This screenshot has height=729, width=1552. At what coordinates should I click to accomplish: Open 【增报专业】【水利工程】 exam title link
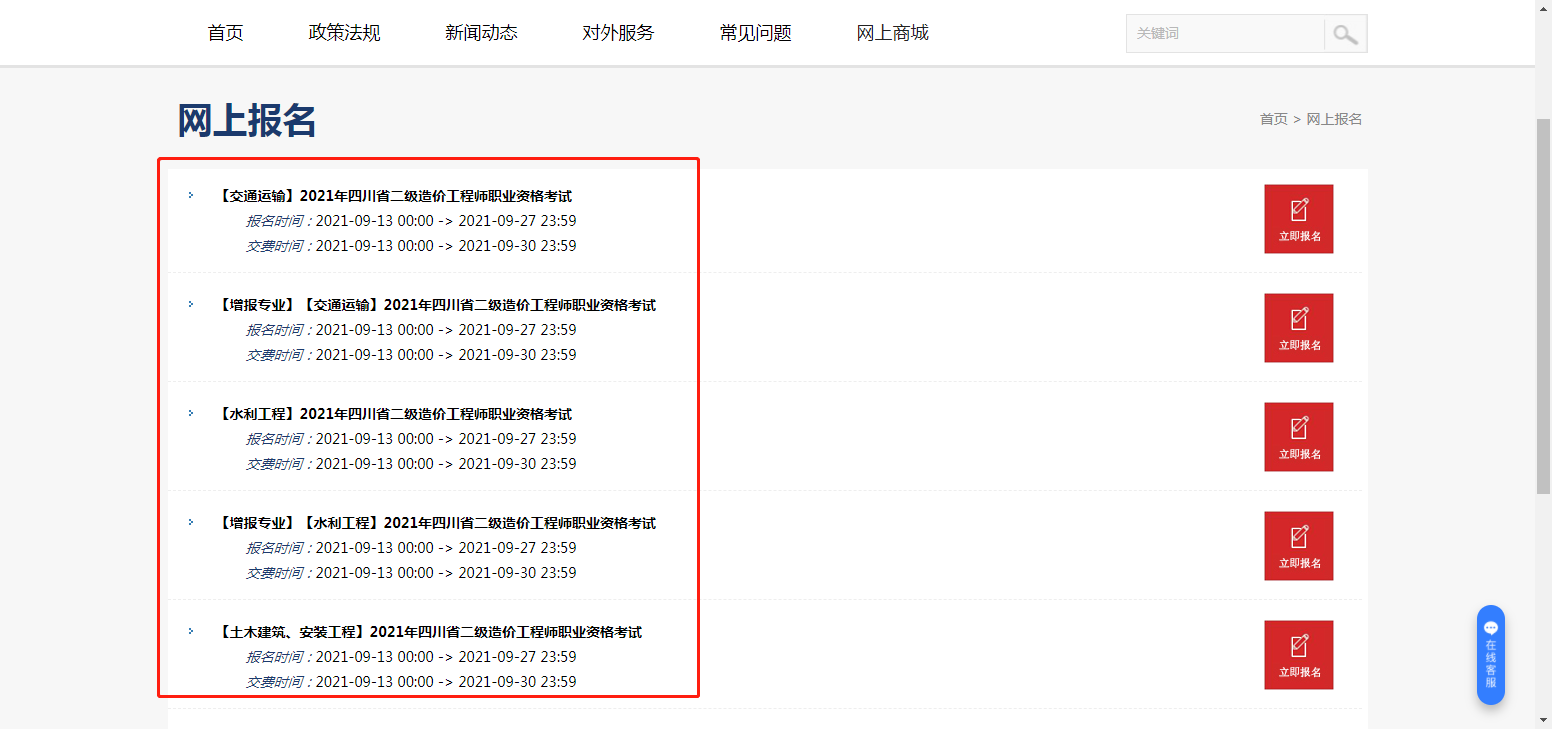[437, 523]
